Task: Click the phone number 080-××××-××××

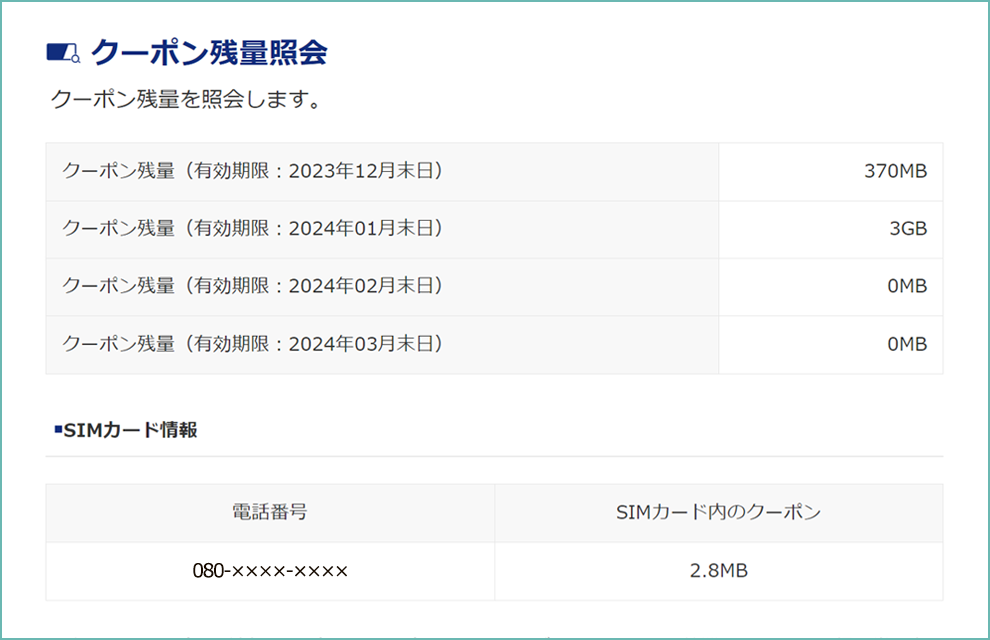Action: [x=270, y=571]
